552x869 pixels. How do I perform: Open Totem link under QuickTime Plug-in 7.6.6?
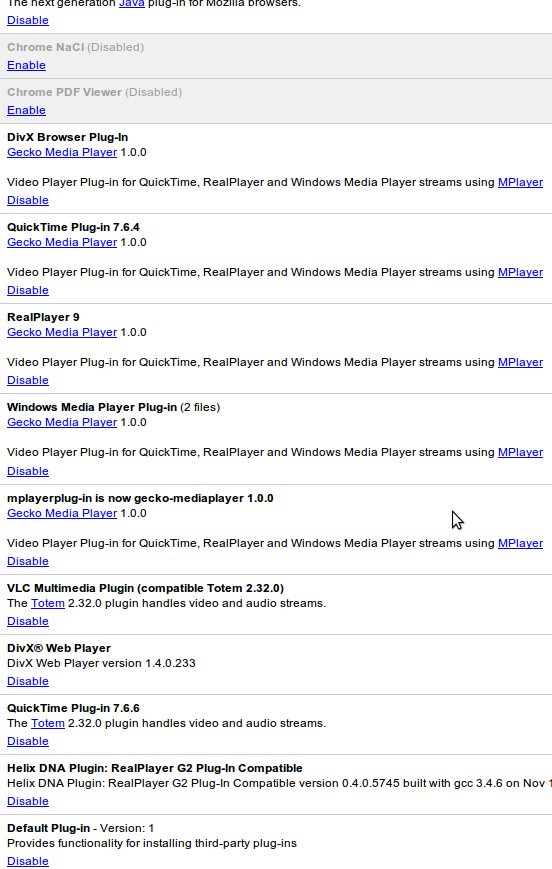(x=48, y=723)
